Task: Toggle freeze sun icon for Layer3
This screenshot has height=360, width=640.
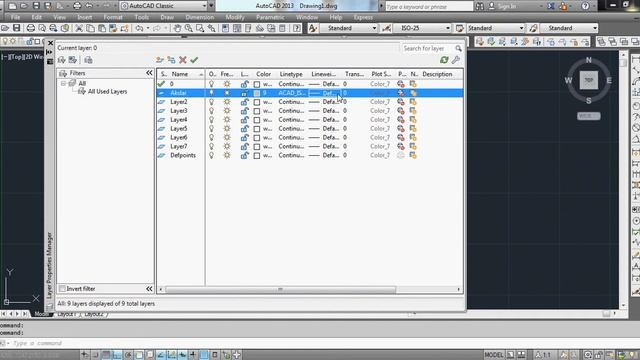Action: click(x=227, y=111)
